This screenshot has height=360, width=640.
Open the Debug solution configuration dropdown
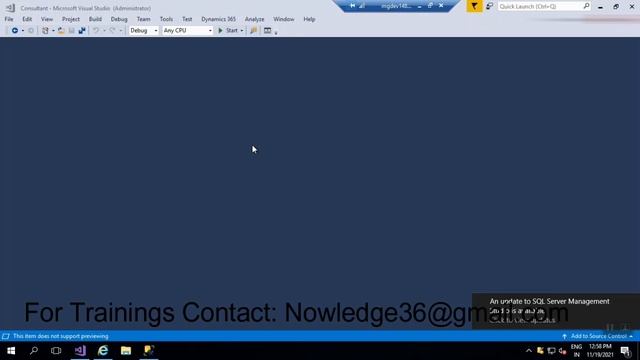tap(144, 31)
